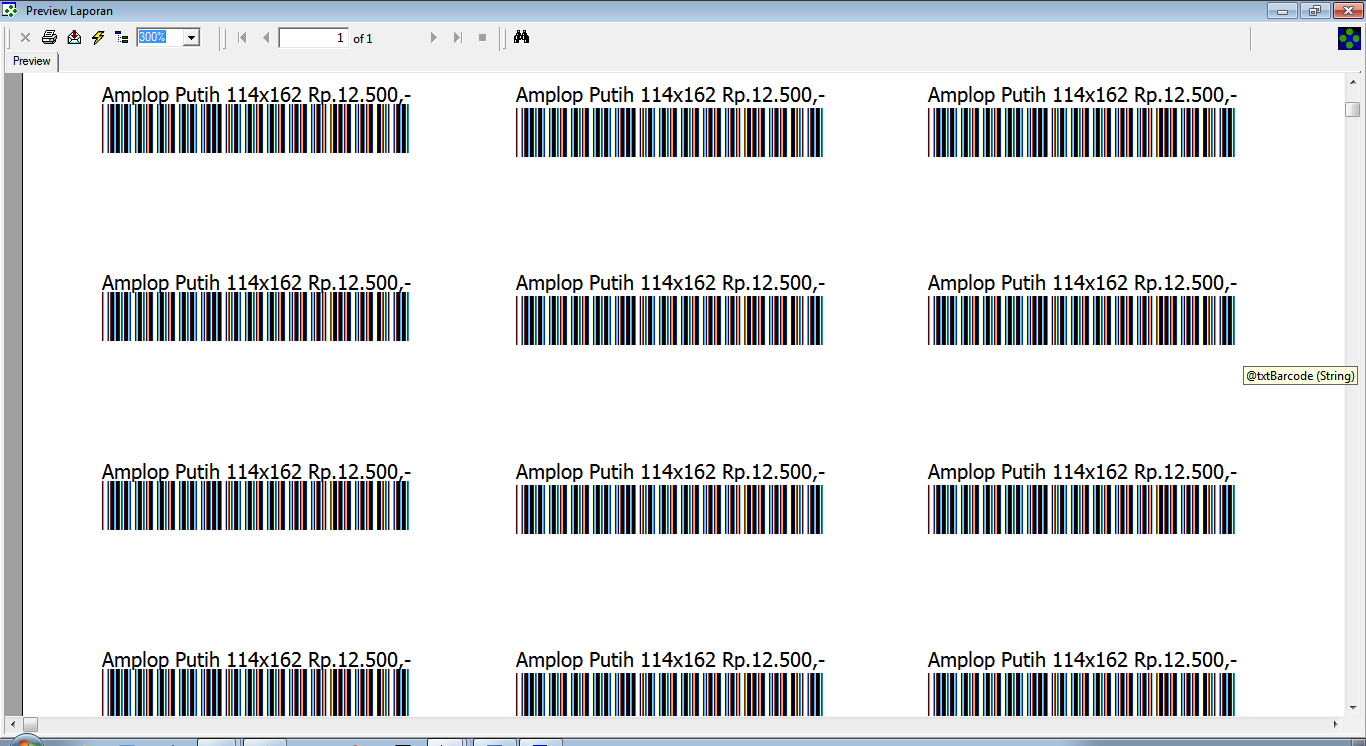Click first Amplop Putih label in top-left
Screen dimensions: 1366x746
coord(256,95)
